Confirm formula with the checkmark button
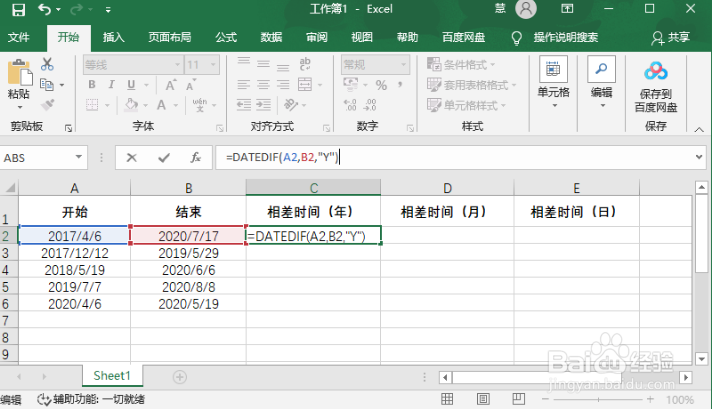714x409 pixels. tap(163, 158)
